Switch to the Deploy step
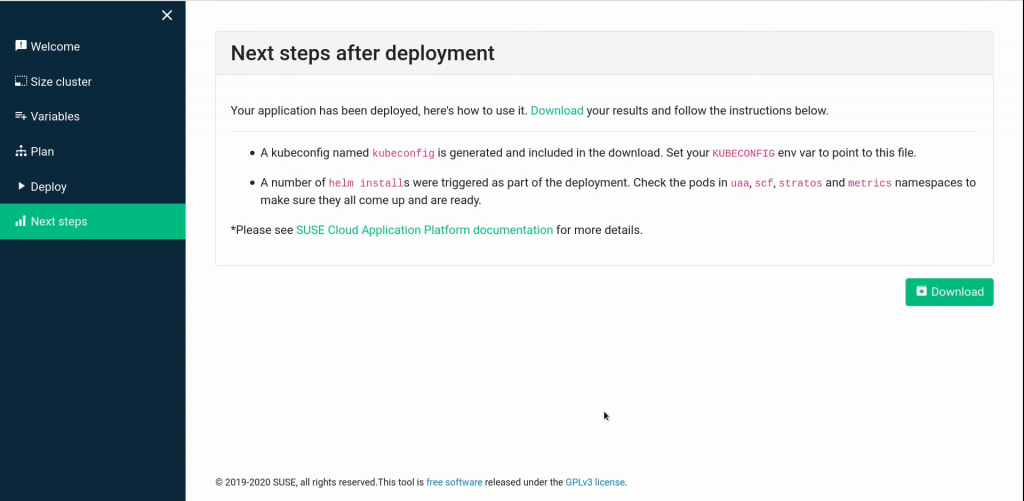 [x=49, y=186]
